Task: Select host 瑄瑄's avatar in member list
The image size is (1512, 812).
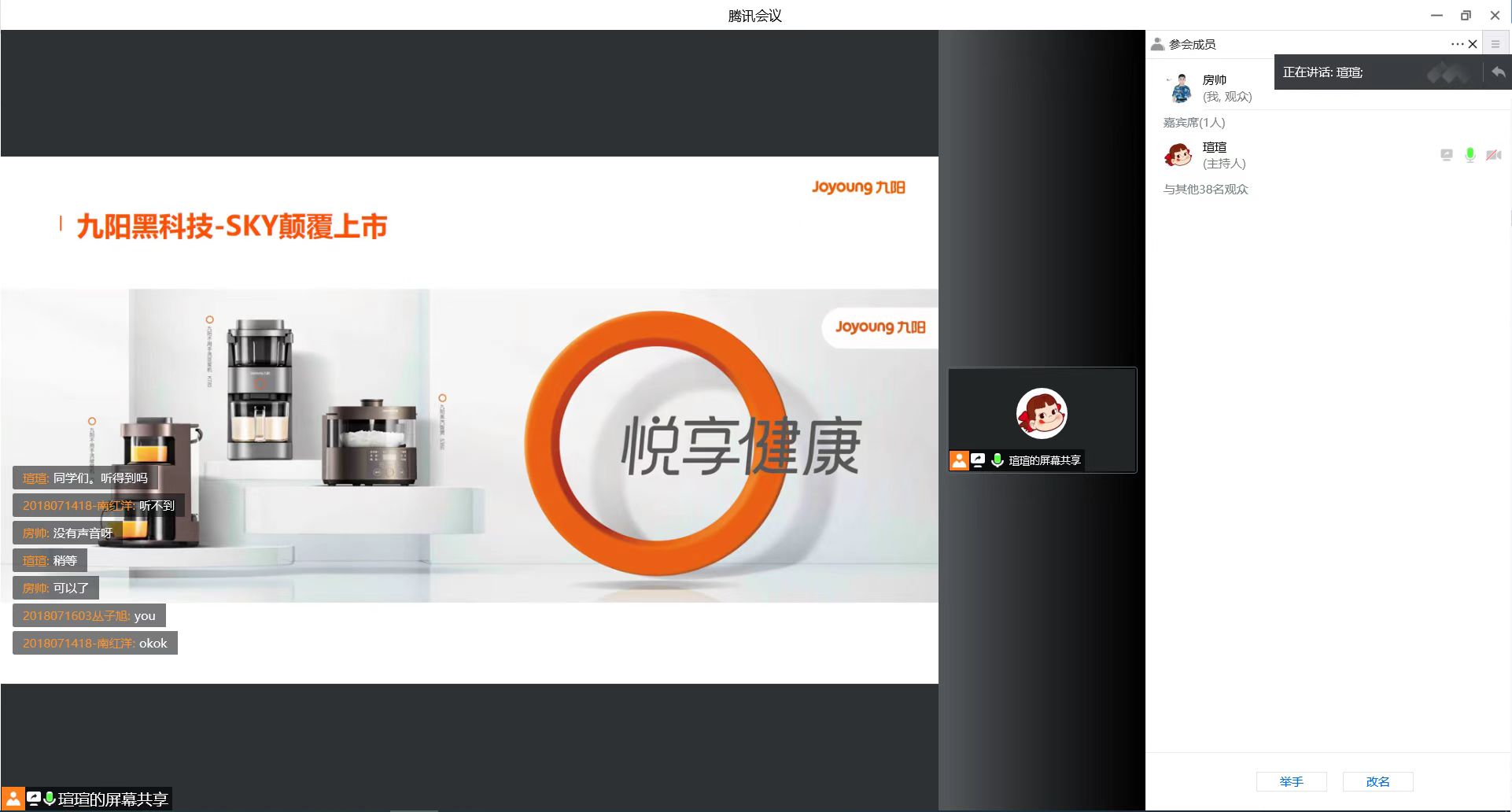Action: (1178, 155)
